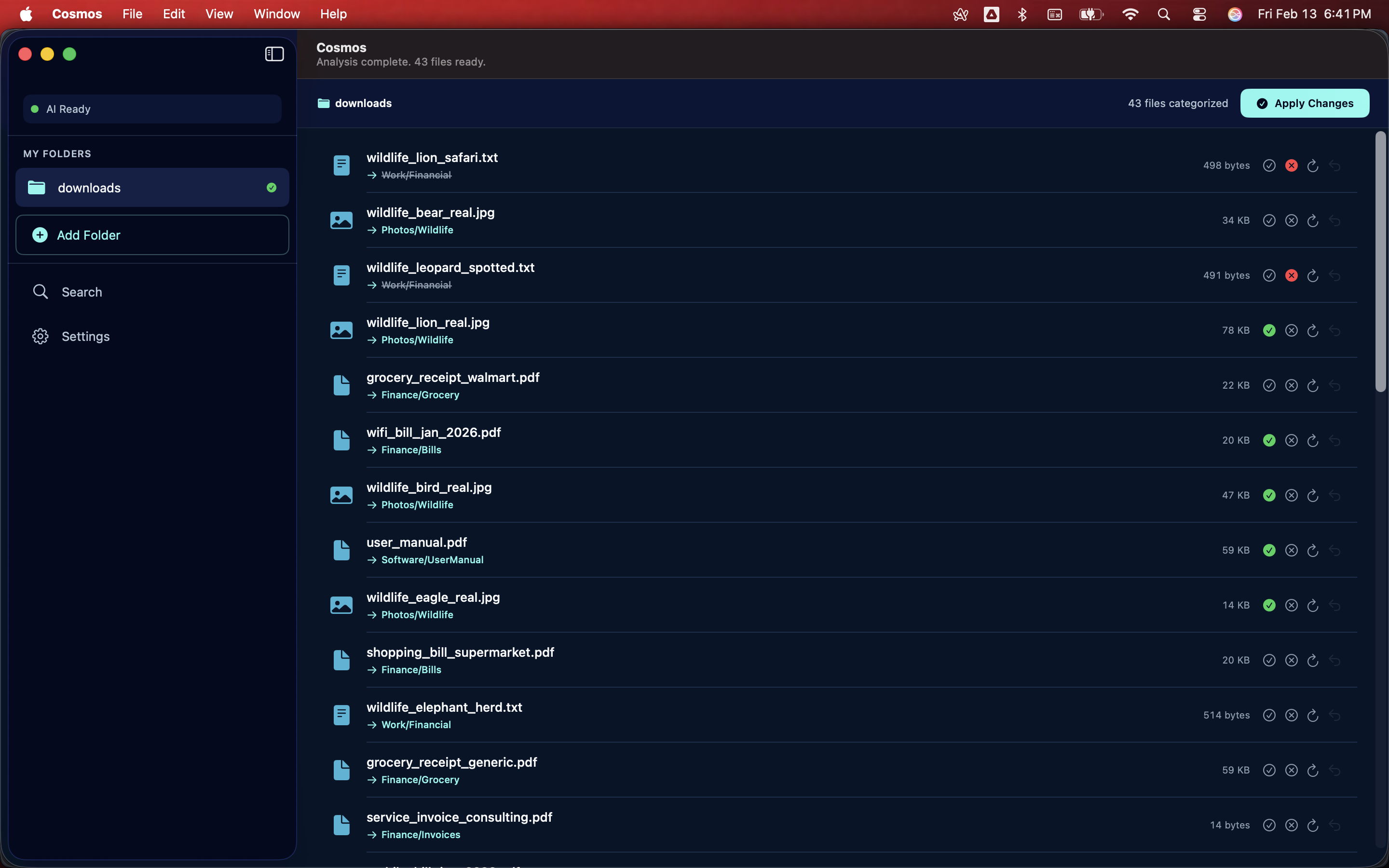The width and height of the screenshot is (1389, 868).
Task: Toggle the green check badge on downloads folder
Action: coord(272,187)
